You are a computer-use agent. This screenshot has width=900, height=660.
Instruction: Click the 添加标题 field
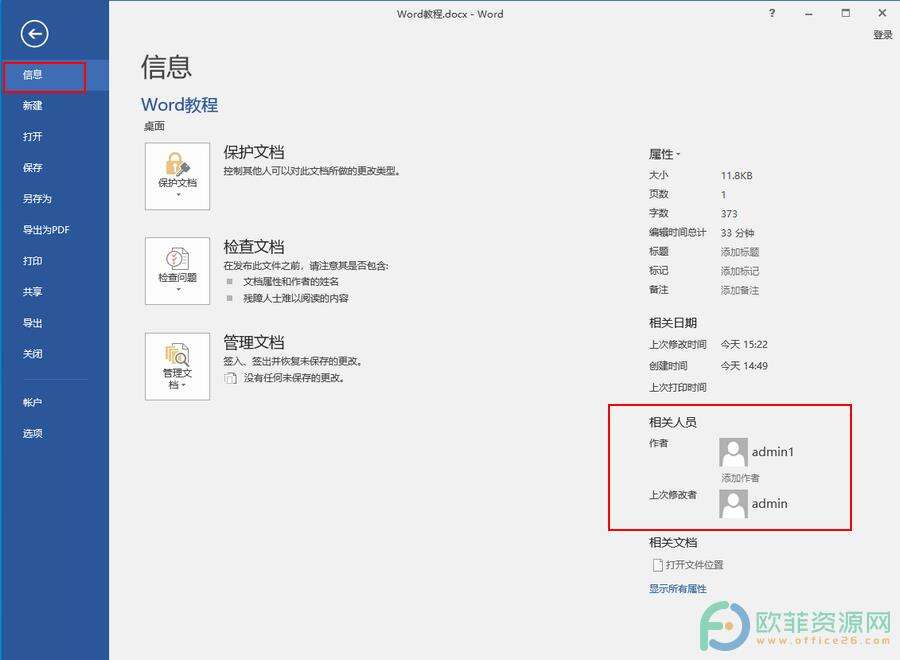[740, 251]
